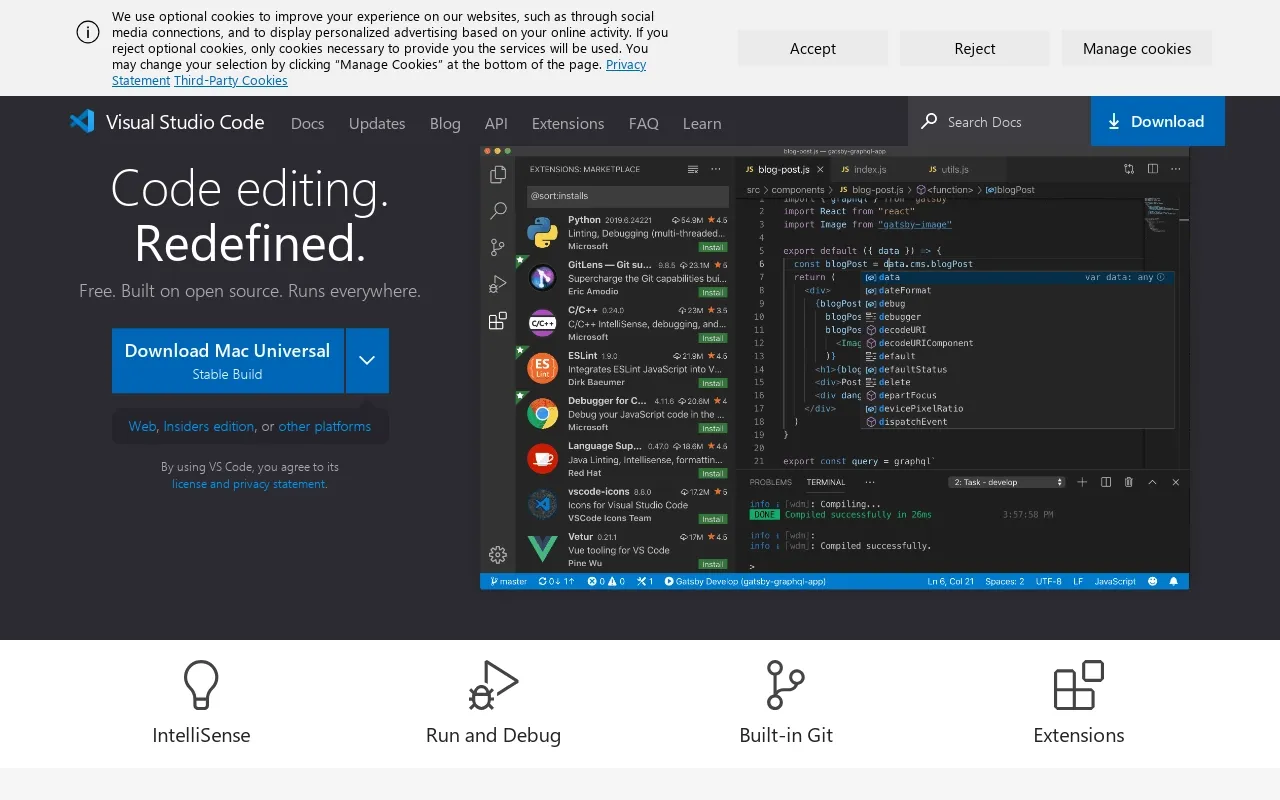Click the Search Docs input field
1280x800 pixels.
[x=999, y=121]
